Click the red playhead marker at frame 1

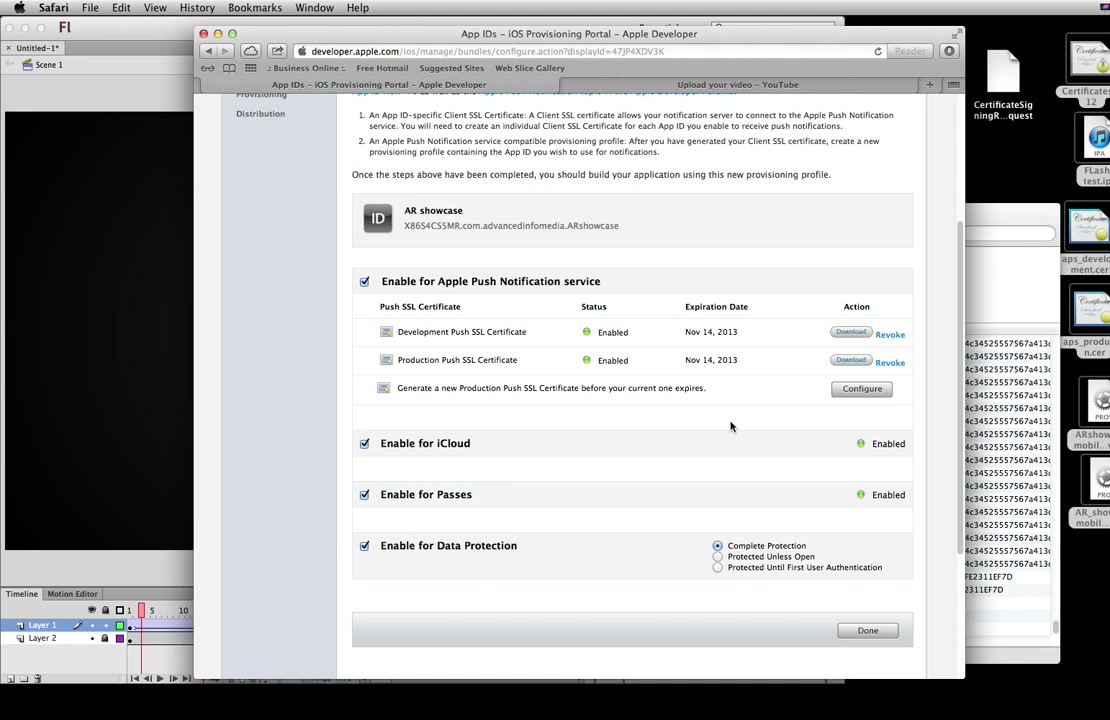[x=141, y=610]
